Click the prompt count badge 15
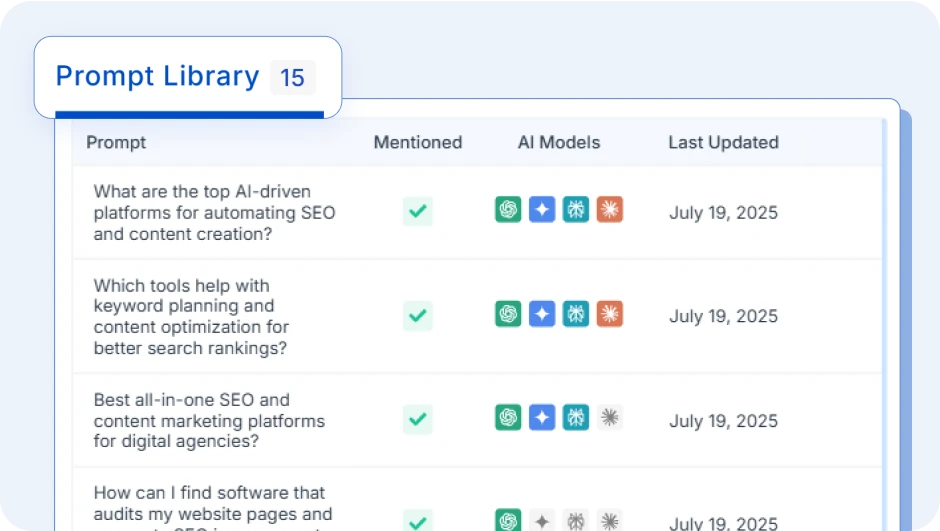Screen dimensions: 940x531 click(x=293, y=77)
